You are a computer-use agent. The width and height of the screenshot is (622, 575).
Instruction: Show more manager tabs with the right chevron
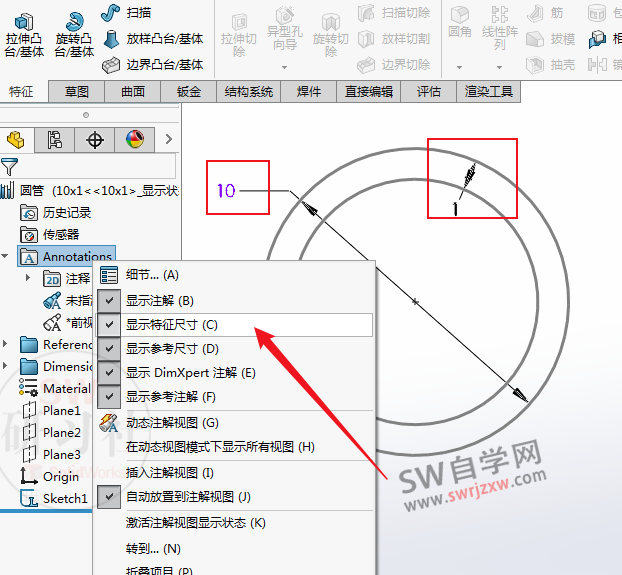click(169, 139)
